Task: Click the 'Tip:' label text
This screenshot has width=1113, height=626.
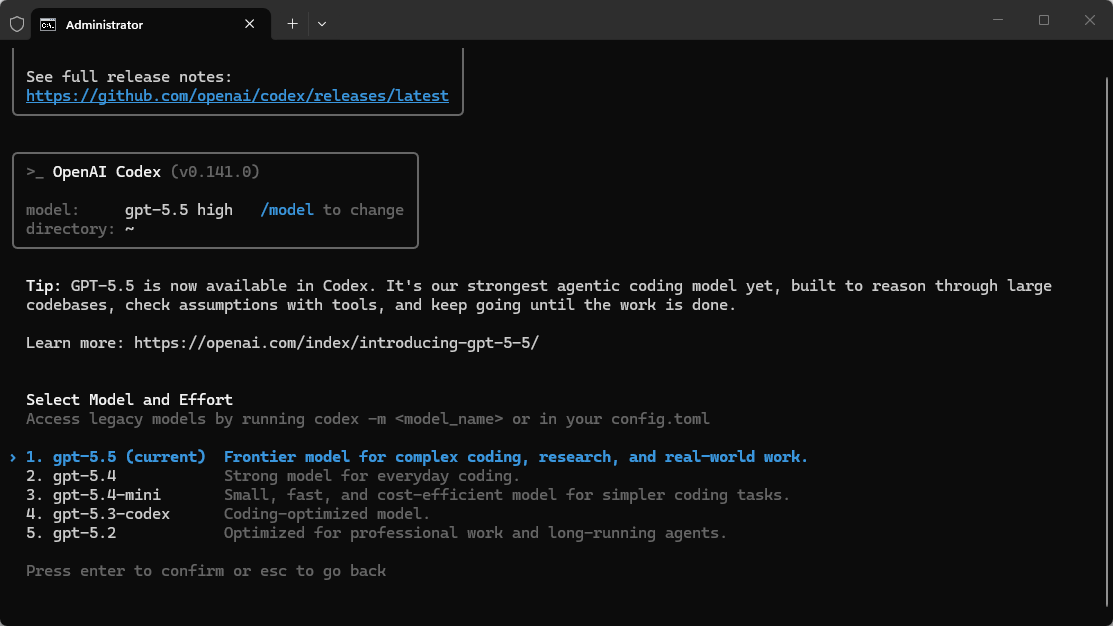Action: pyautogui.click(x=43, y=286)
